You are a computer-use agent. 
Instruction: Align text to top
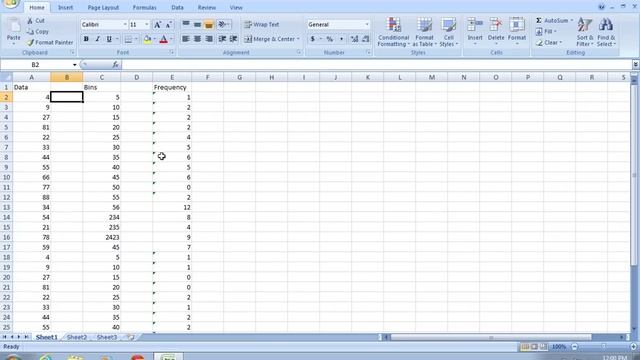[x=186, y=24]
